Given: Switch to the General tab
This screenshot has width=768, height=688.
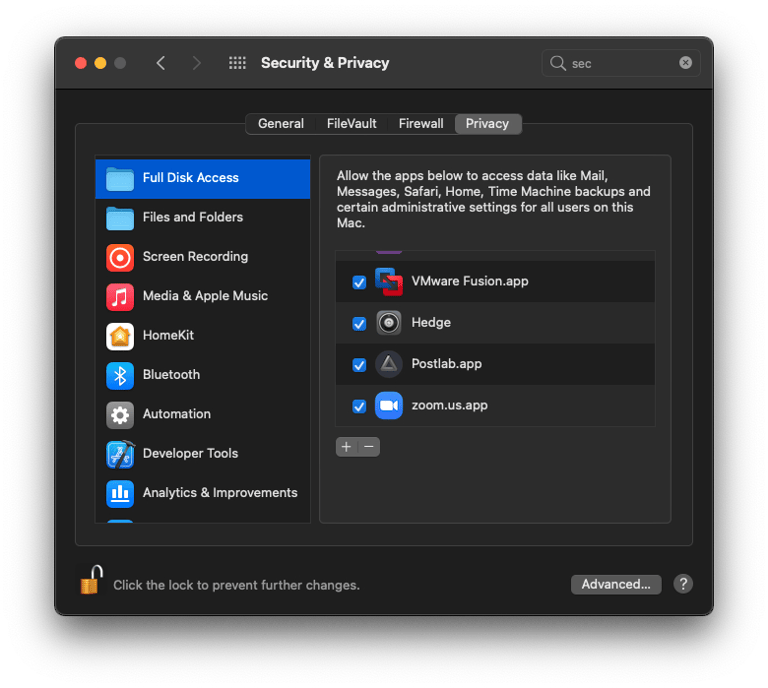Looking at the screenshot, I should click(x=281, y=124).
